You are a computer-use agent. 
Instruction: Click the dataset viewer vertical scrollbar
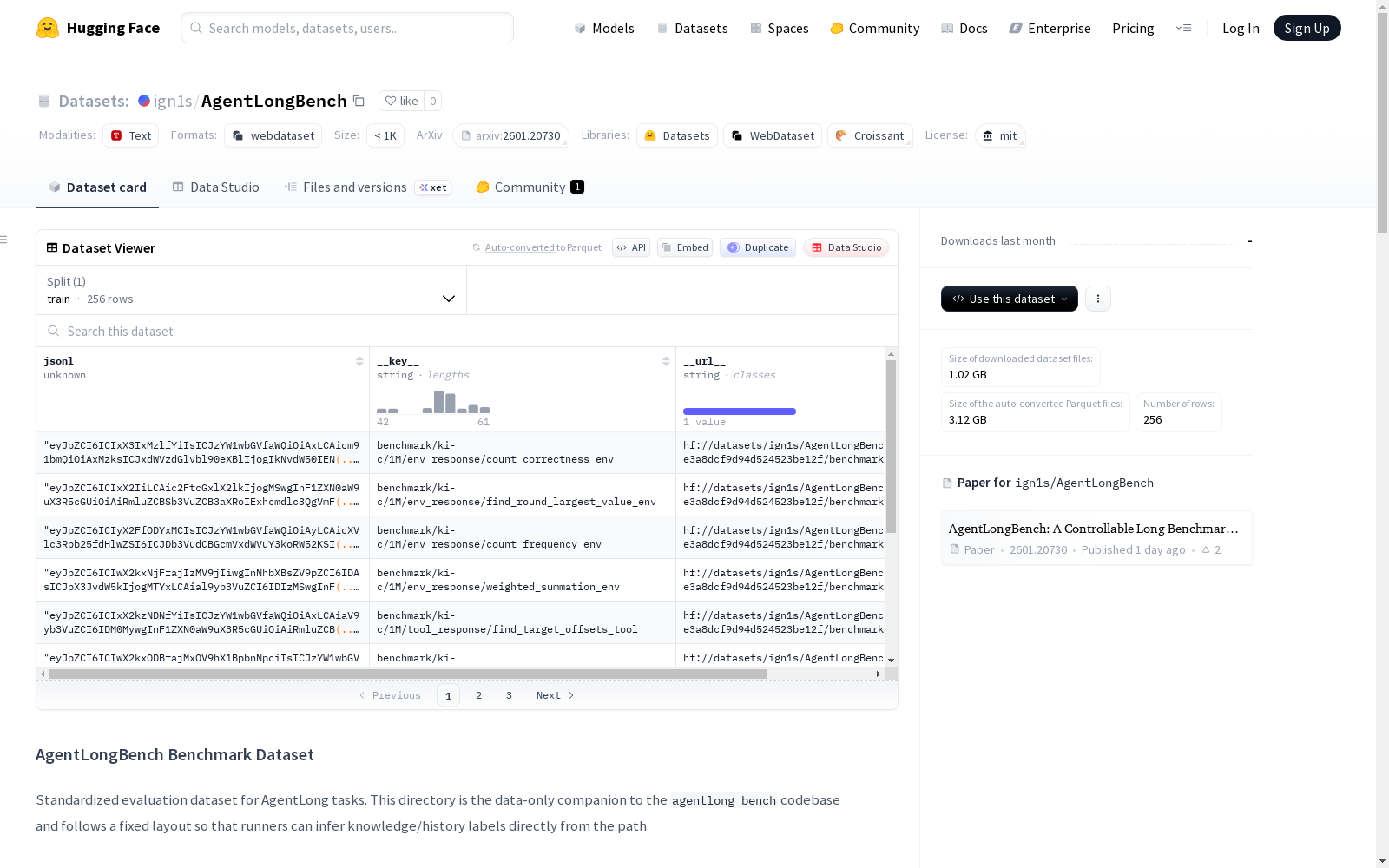[891, 446]
